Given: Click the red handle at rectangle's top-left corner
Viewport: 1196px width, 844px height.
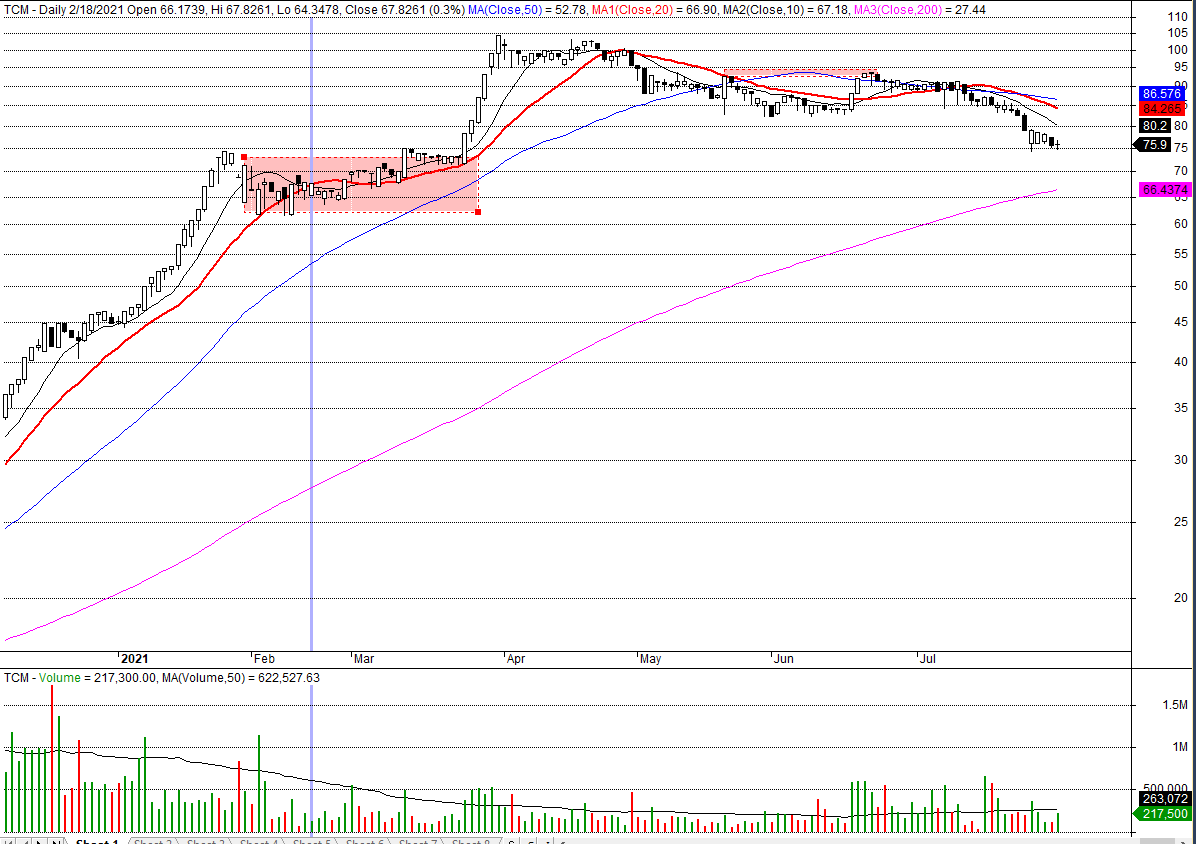Looking at the screenshot, I should pyautogui.click(x=244, y=157).
